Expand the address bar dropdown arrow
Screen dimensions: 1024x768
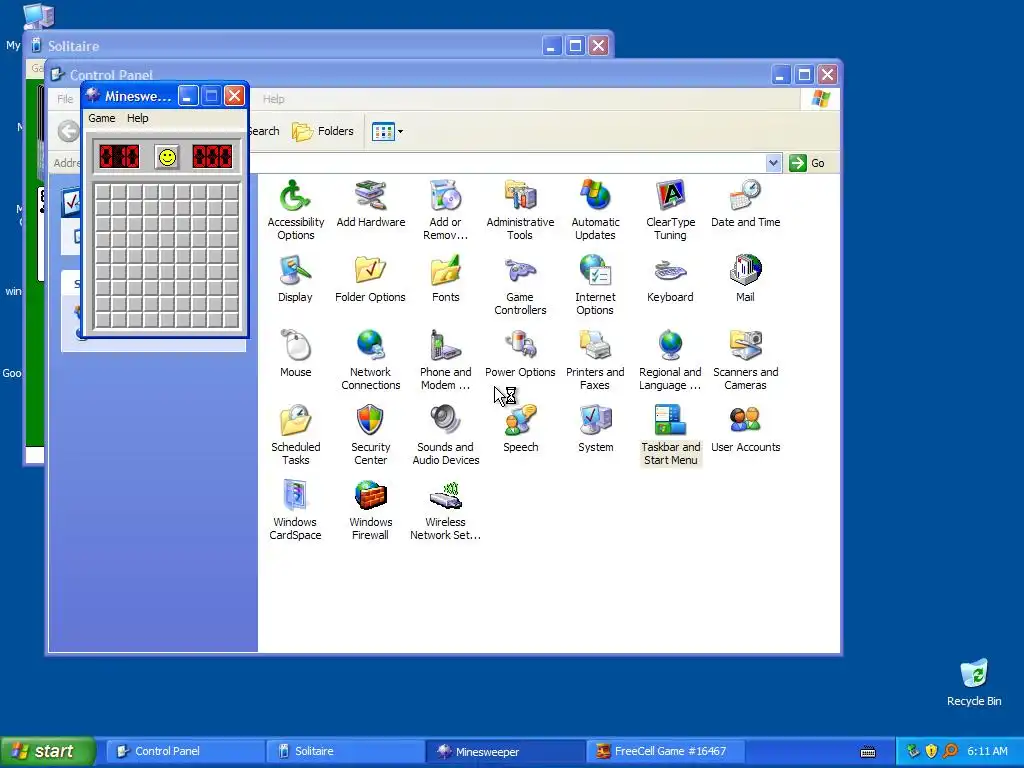[x=773, y=163]
